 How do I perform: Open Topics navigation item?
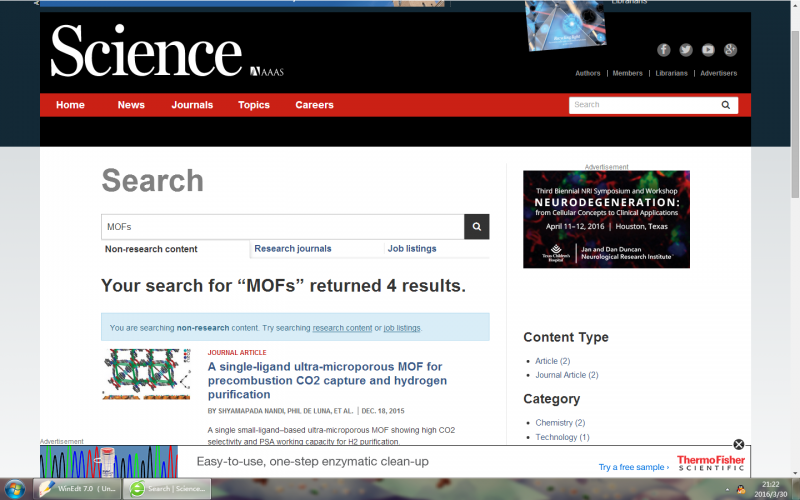(254, 105)
